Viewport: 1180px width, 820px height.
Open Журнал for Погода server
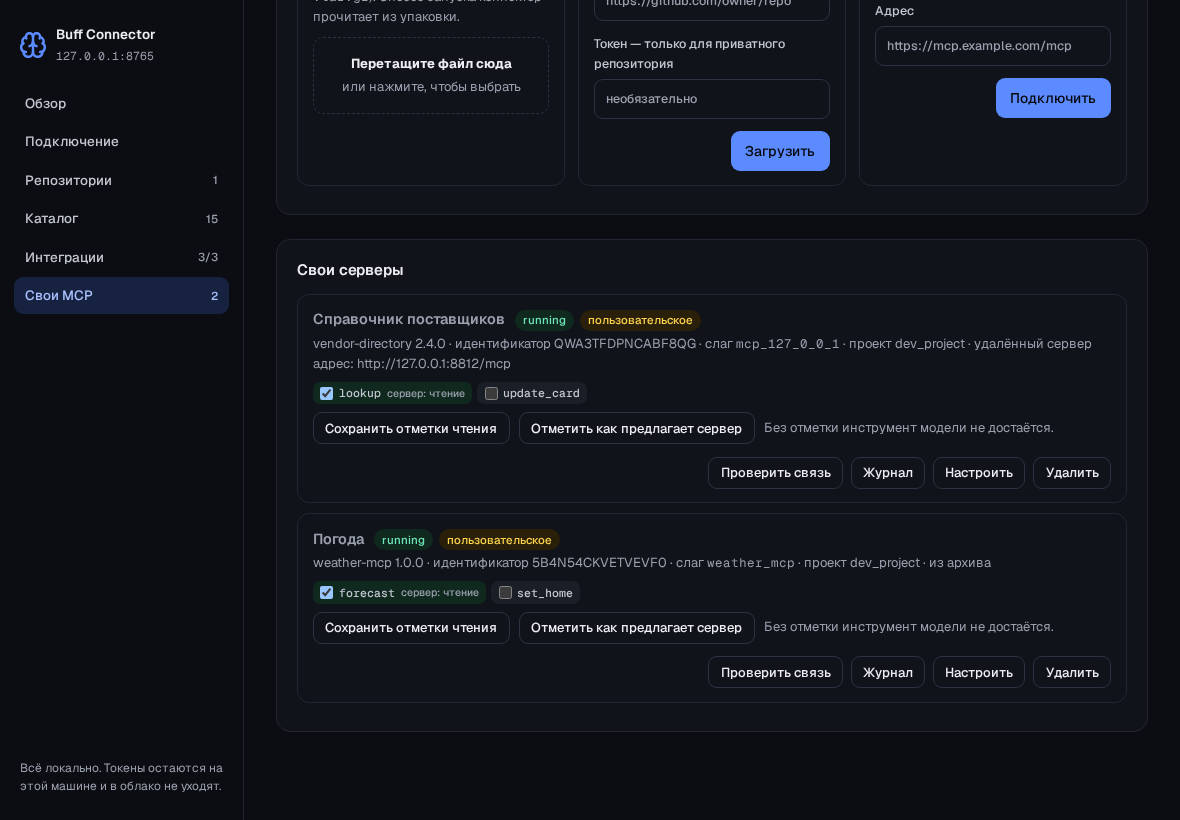888,673
